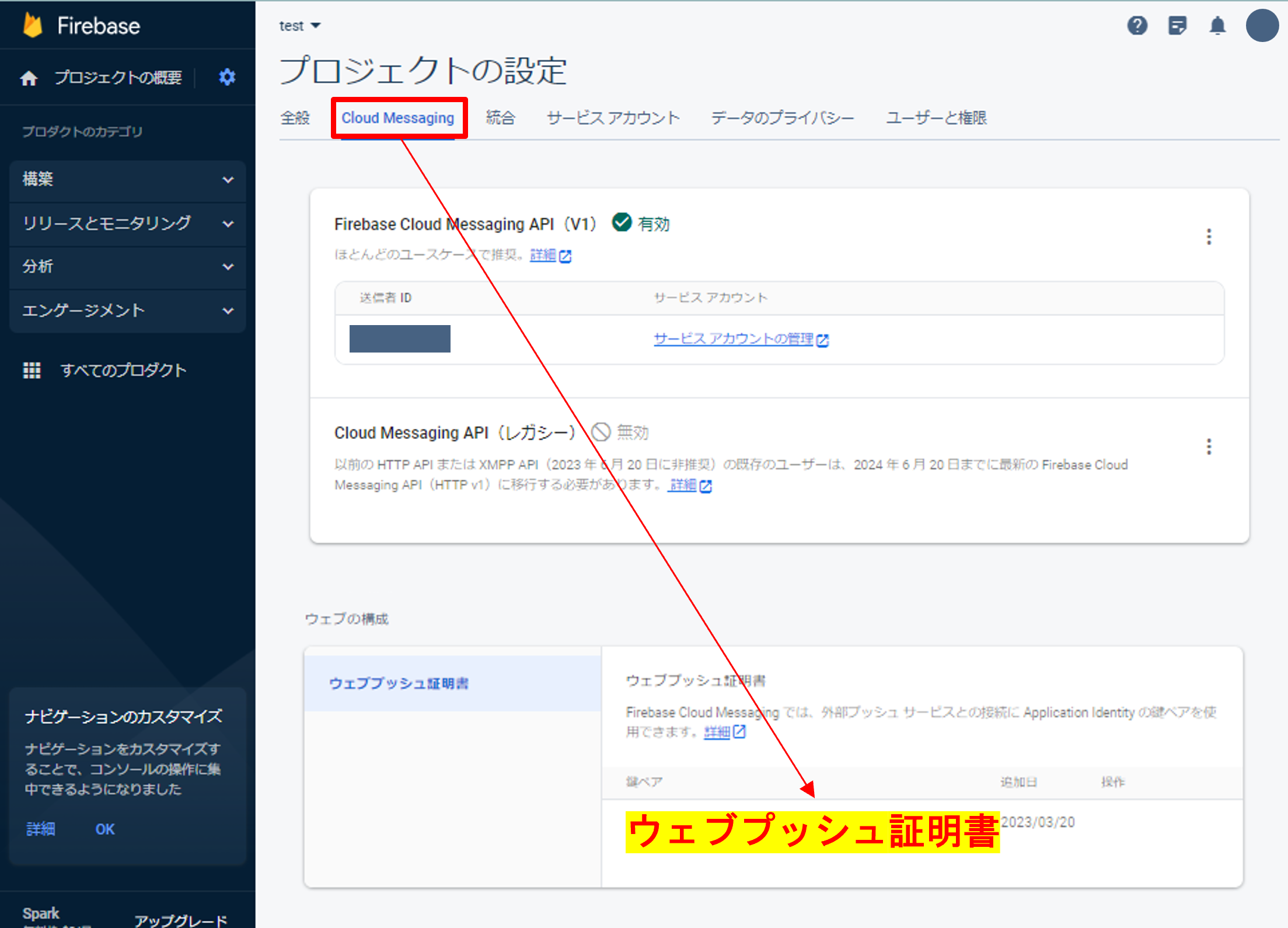This screenshot has width=1288, height=928.
Task: Click external link icon after legacy API 詳細
Action: [x=705, y=486]
